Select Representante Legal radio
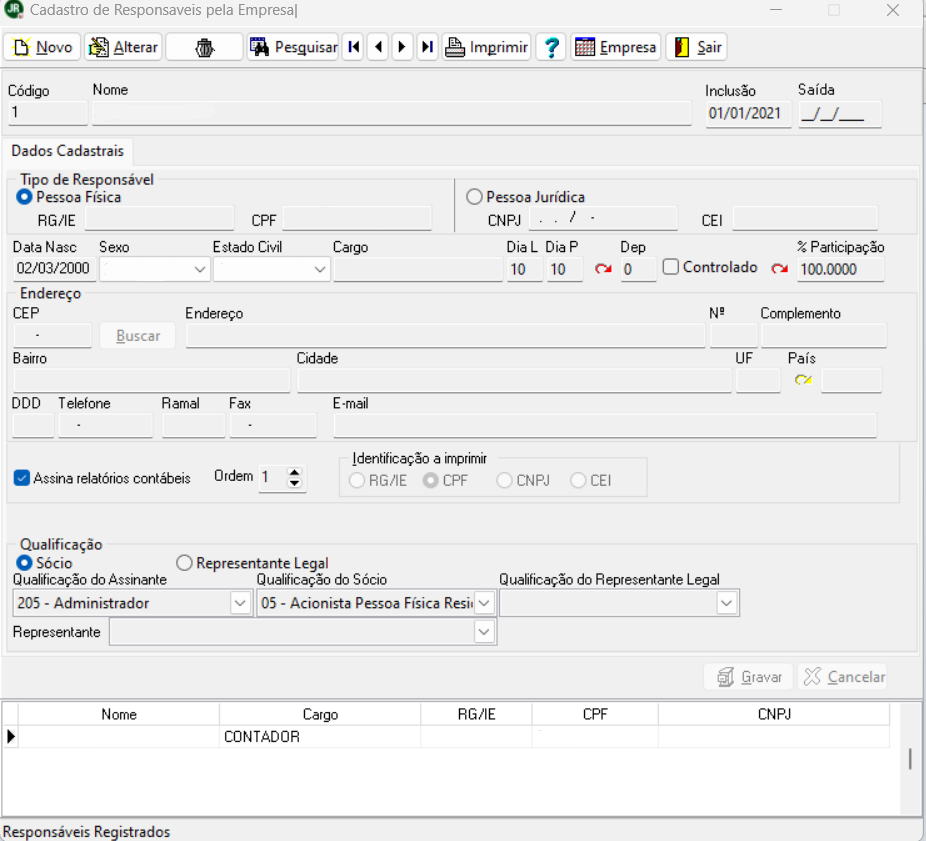The height and width of the screenshot is (841, 926). [x=184, y=563]
